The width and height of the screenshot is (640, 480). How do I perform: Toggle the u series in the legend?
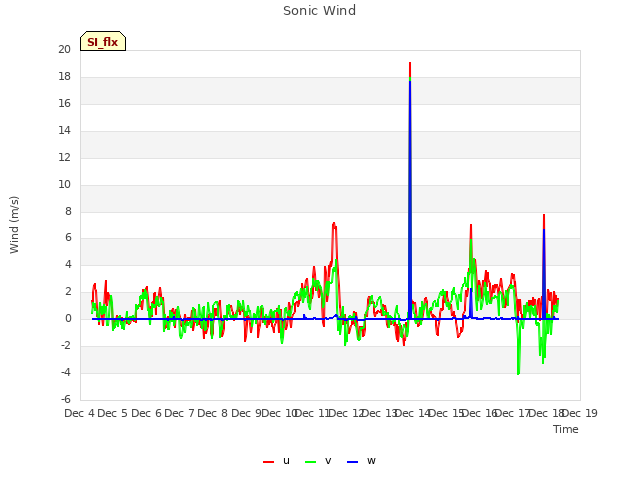pyautogui.click(x=277, y=461)
